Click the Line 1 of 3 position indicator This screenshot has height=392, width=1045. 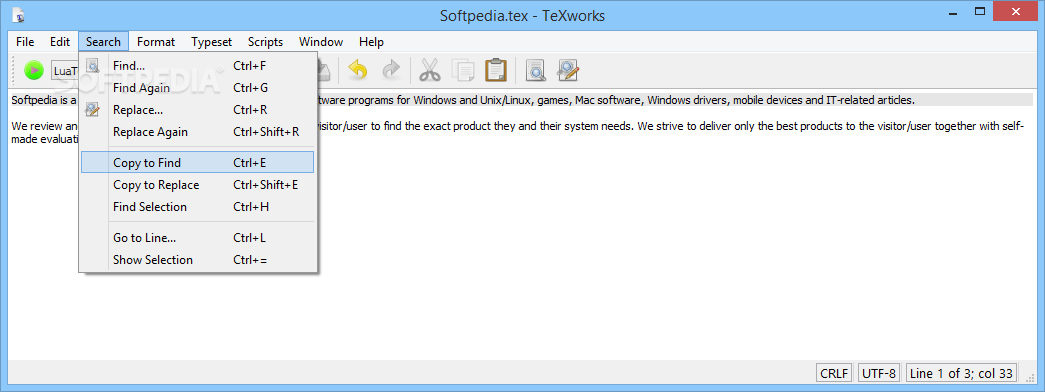coord(960,373)
